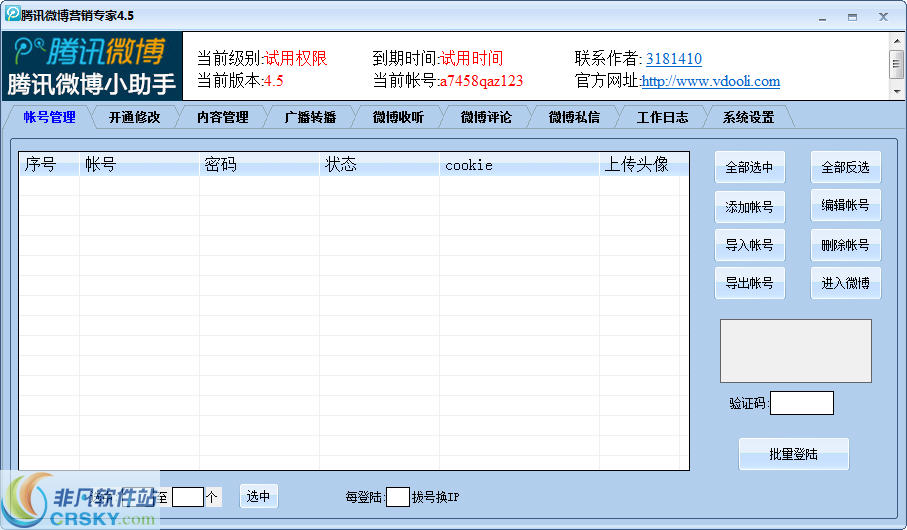Click the title bar app icon

click(13, 14)
